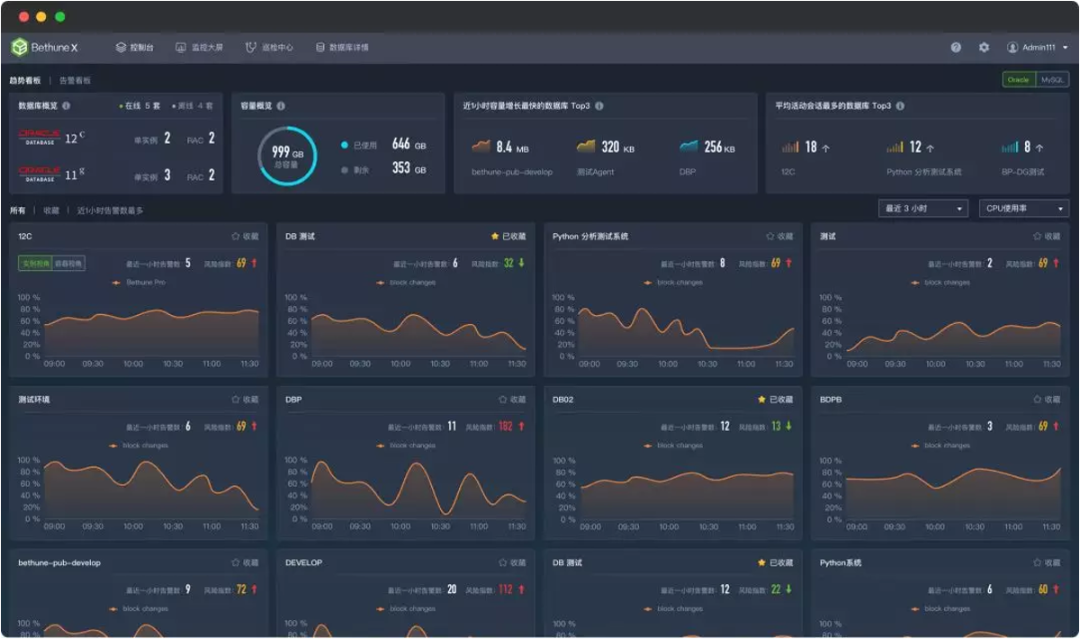This screenshot has width=1080, height=639.
Task: Switch to the 告警看板 tab
Action: click(74, 81)
